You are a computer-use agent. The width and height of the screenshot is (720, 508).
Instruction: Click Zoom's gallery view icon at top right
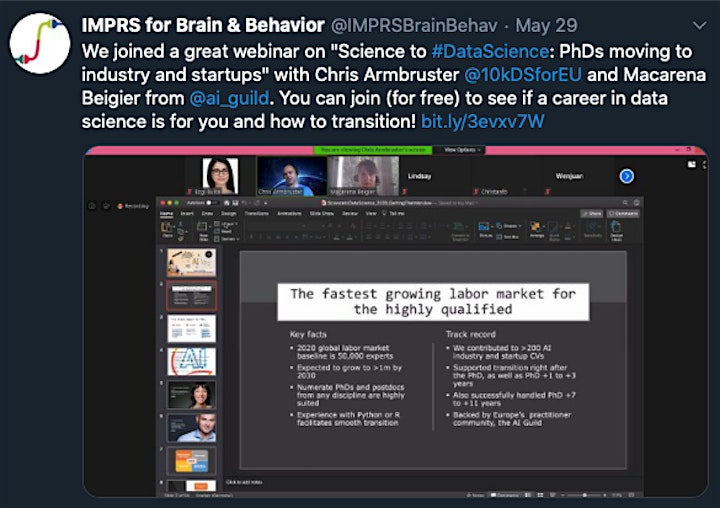(x=691, y=164)
